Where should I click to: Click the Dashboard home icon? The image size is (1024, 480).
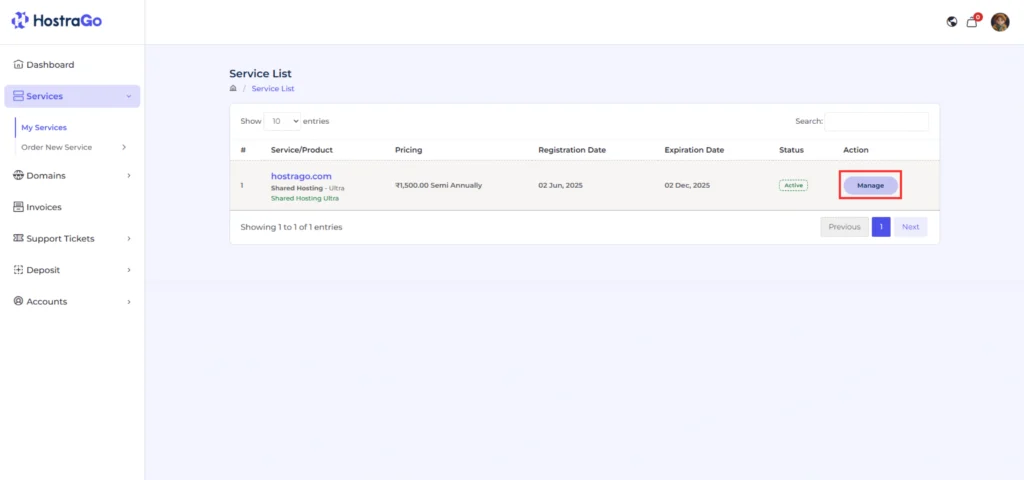pyautogui.click(x=18, y=65)
